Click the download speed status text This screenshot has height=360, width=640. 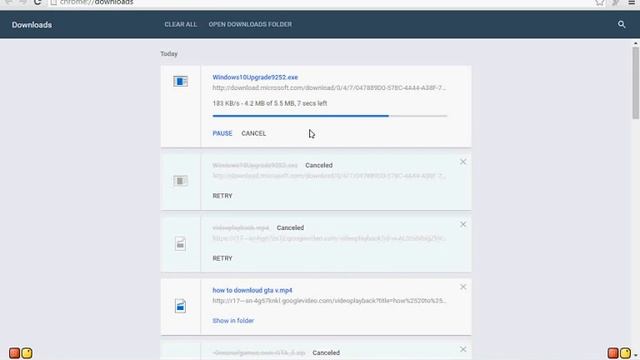pyautogui.click(x=270, y=103)
